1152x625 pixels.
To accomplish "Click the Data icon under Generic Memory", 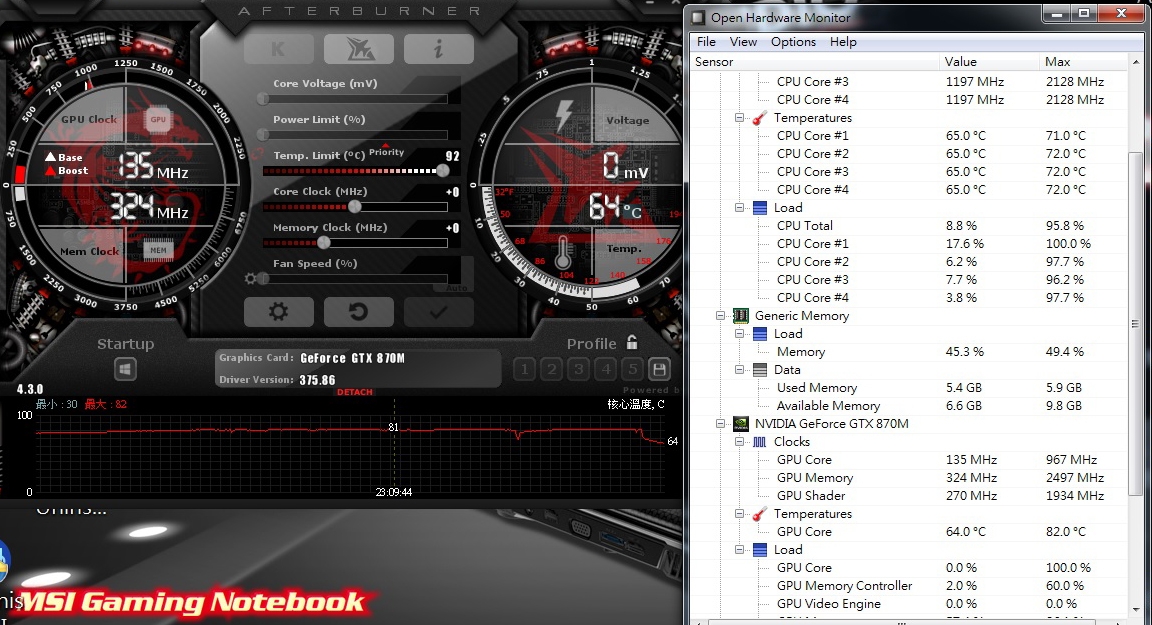I will (760, 369).
